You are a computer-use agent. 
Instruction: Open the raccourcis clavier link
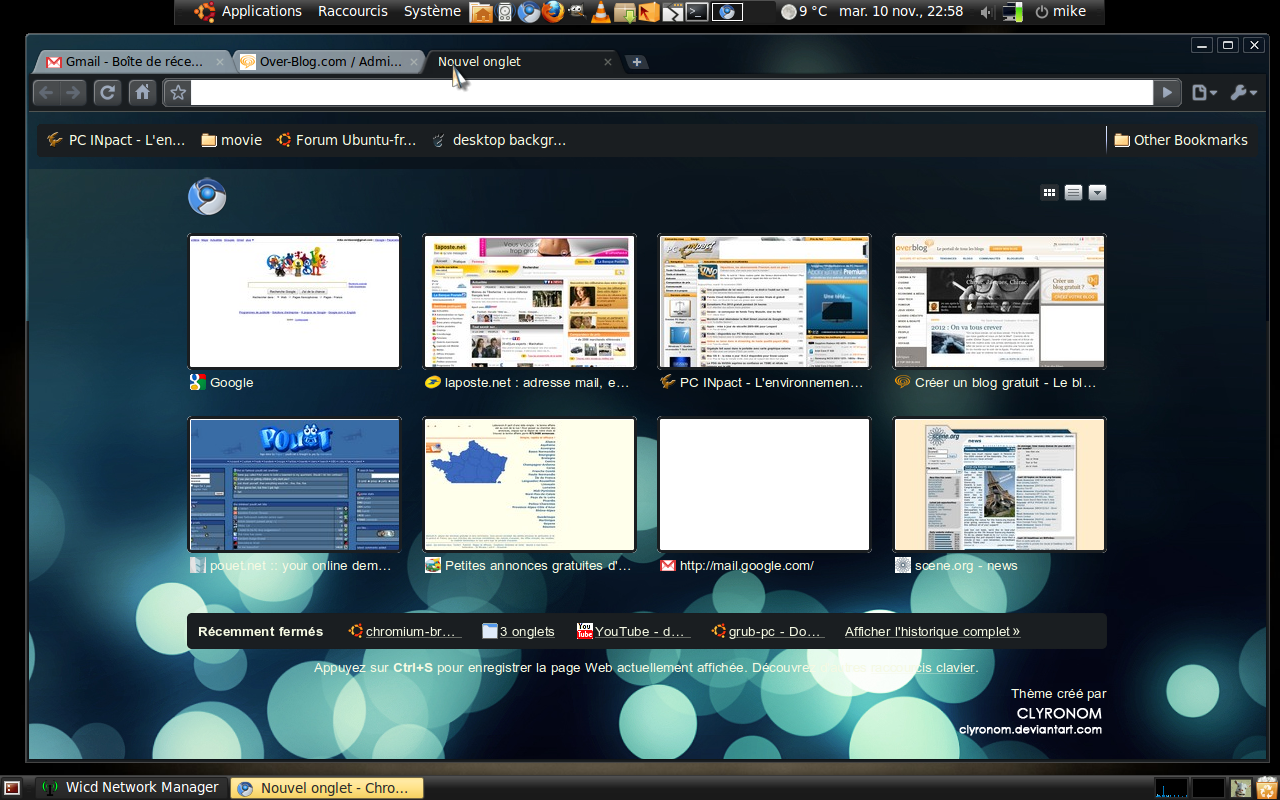[x=921, y=667]
